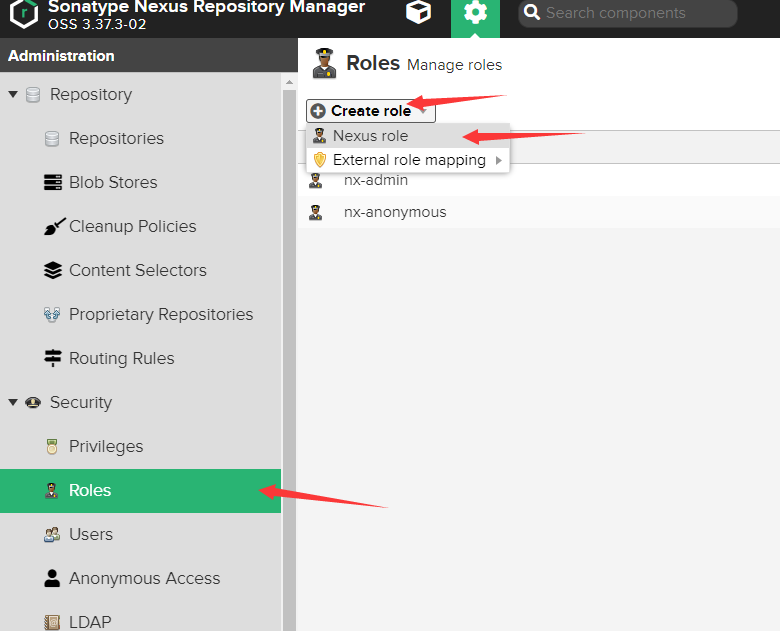This screenshot has height=631, width=780.
Task: Click the Security officer cap icon
Action: tap(33, 402)
